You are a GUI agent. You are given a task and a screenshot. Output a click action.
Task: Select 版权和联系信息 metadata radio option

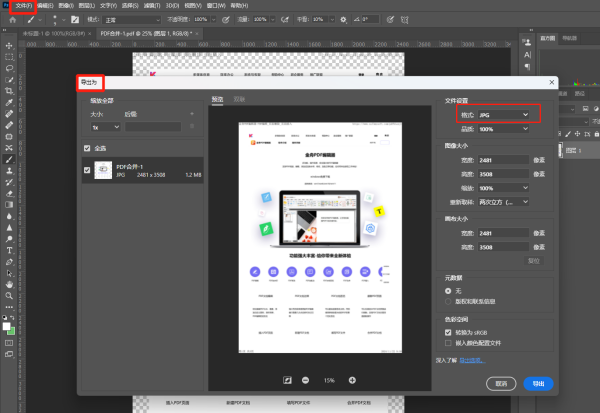click(448, 300)
